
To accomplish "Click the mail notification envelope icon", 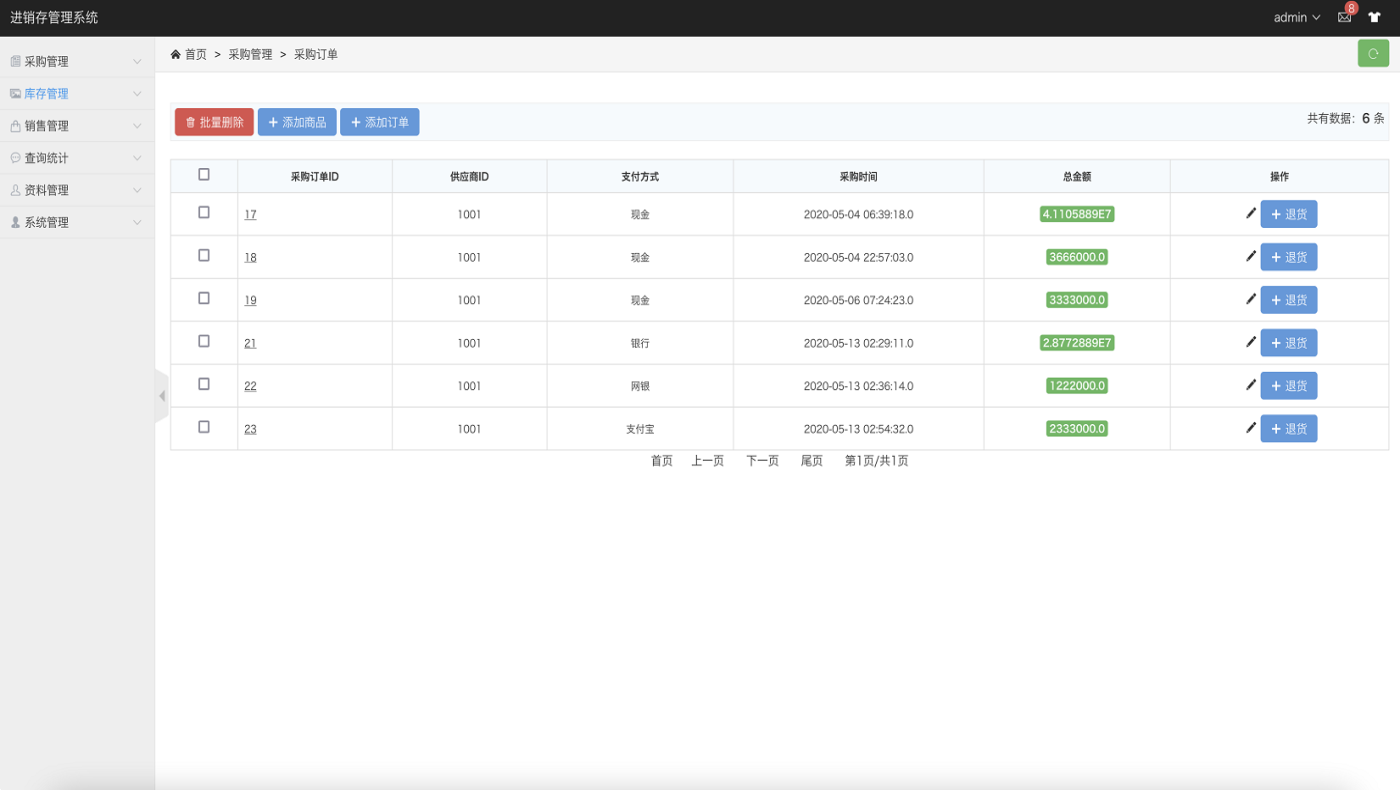I will coord(1344,17).
